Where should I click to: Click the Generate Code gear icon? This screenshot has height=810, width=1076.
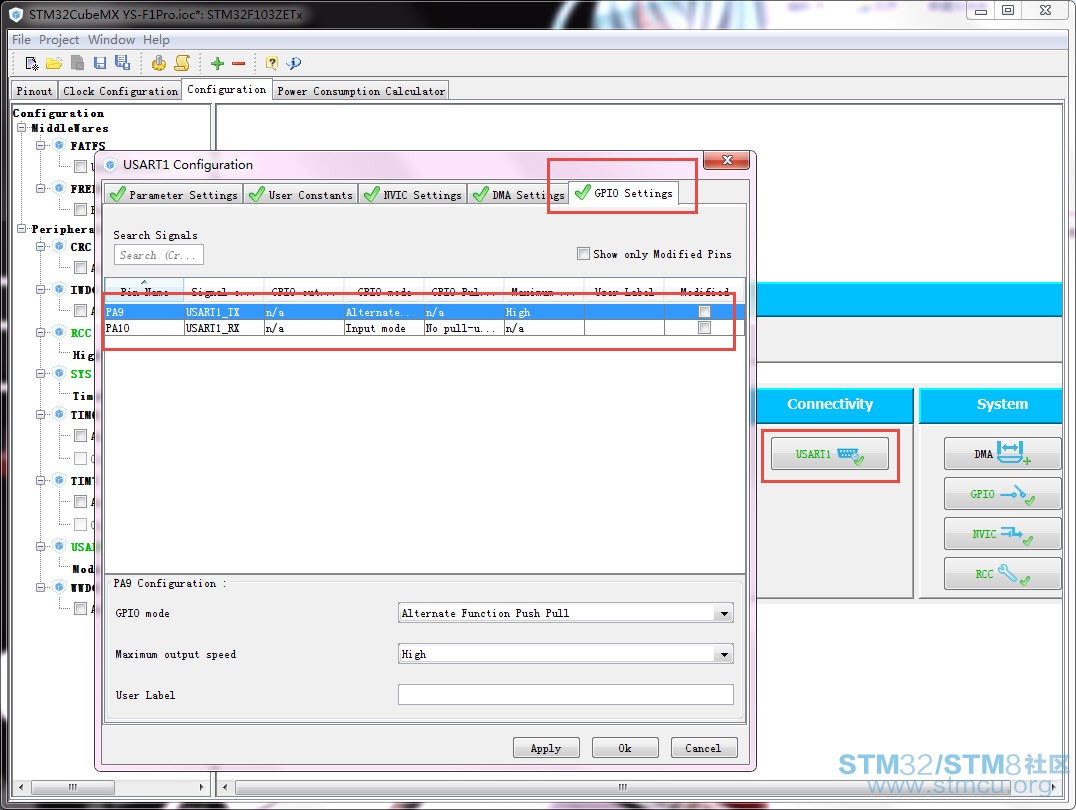tap(159, 63)
